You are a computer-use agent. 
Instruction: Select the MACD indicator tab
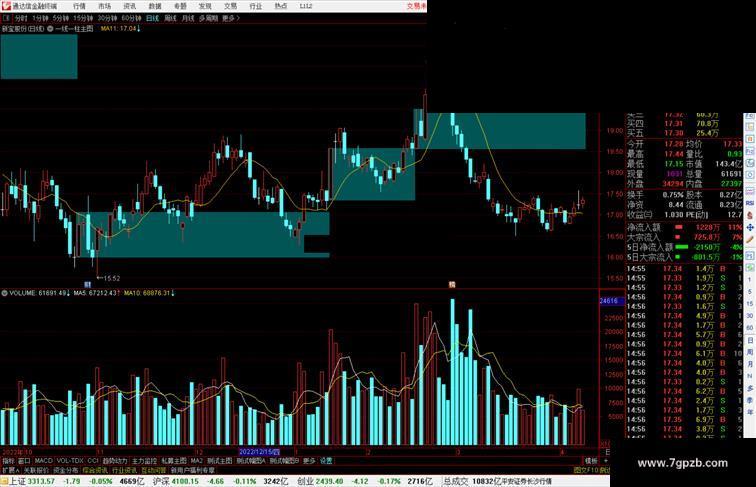tap(43, 461)
